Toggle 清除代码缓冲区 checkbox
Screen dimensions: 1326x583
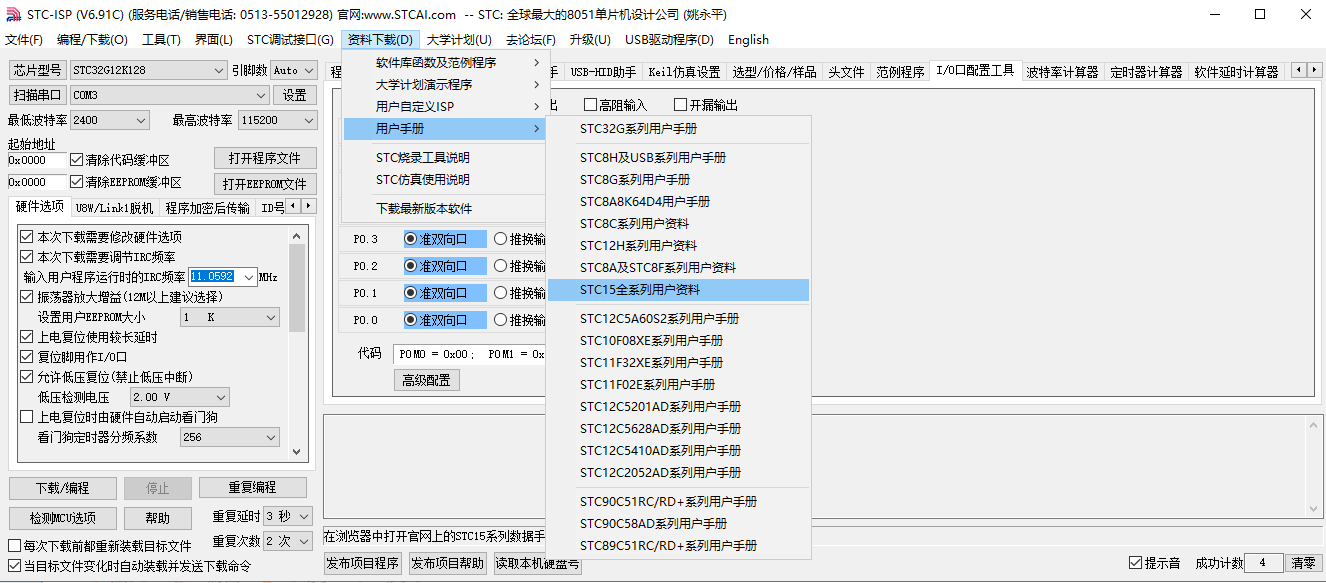click(77, 160)
